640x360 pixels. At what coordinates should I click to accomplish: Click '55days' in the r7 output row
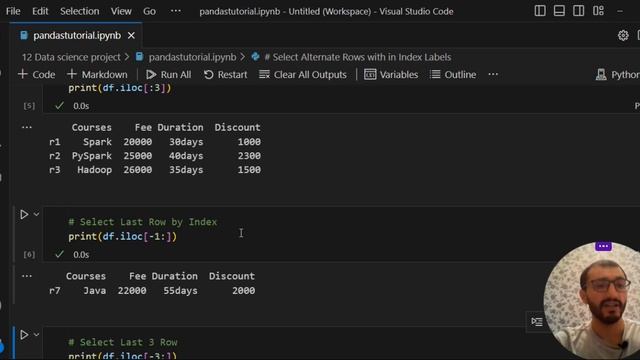click(x=180, y=291)
